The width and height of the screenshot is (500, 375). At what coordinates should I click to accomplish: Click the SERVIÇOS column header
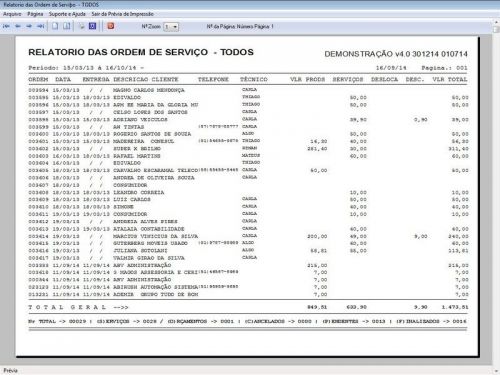348,79
